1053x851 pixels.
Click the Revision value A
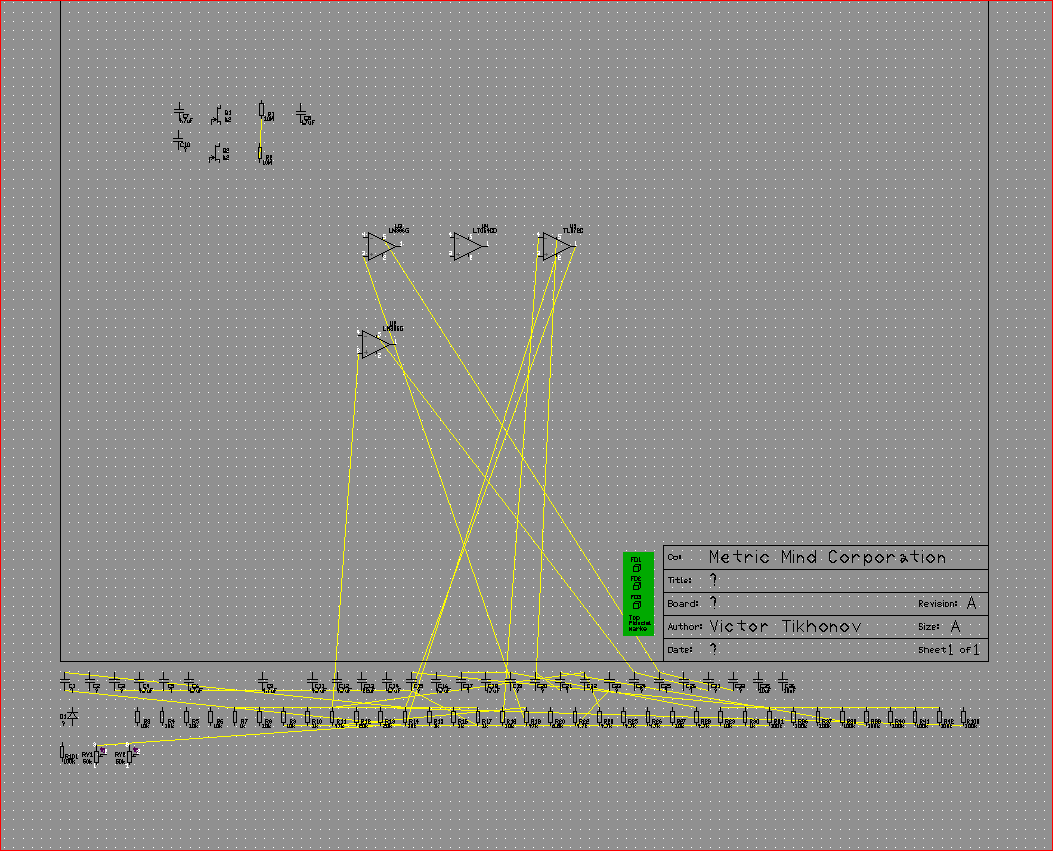(x=971, y=604)
